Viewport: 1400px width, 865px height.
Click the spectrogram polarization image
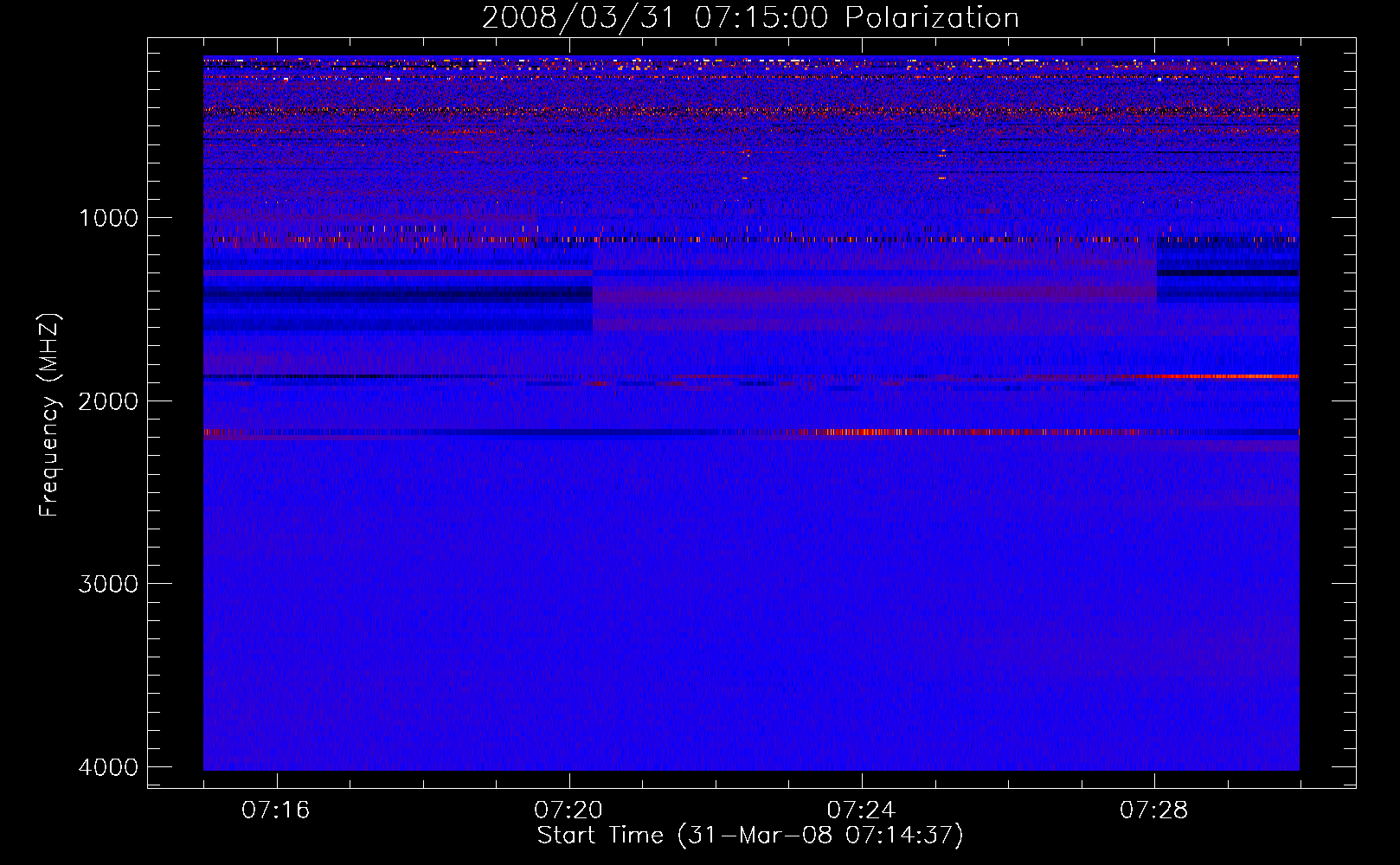coord(751,413)
